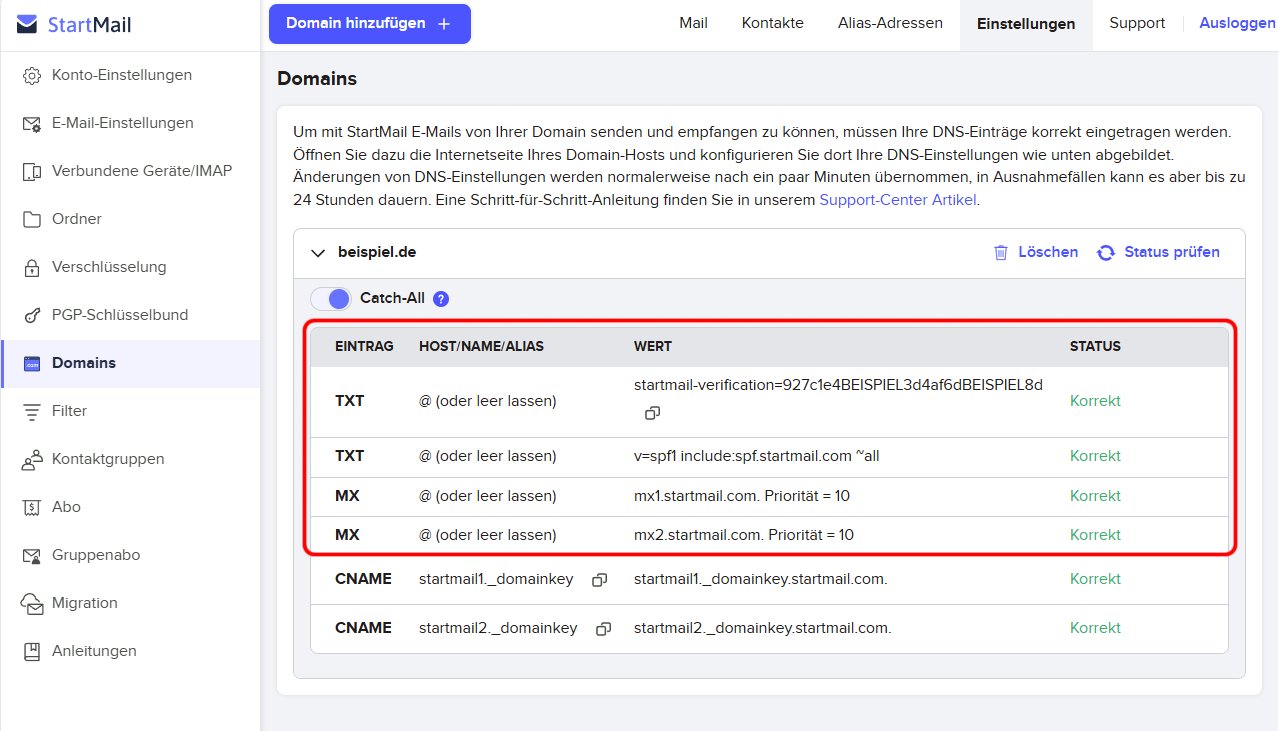Click the Kontaktgruppen people icon
The height and width of the screenshot is (731, 1279).
32,459
